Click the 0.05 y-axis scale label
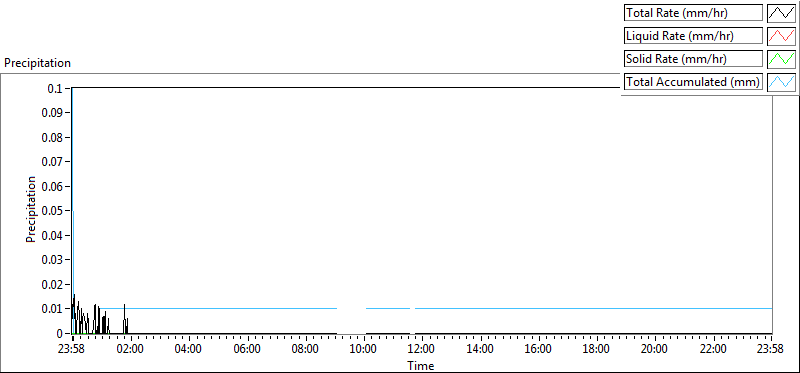The image size is (800, 373). [56, 211]
